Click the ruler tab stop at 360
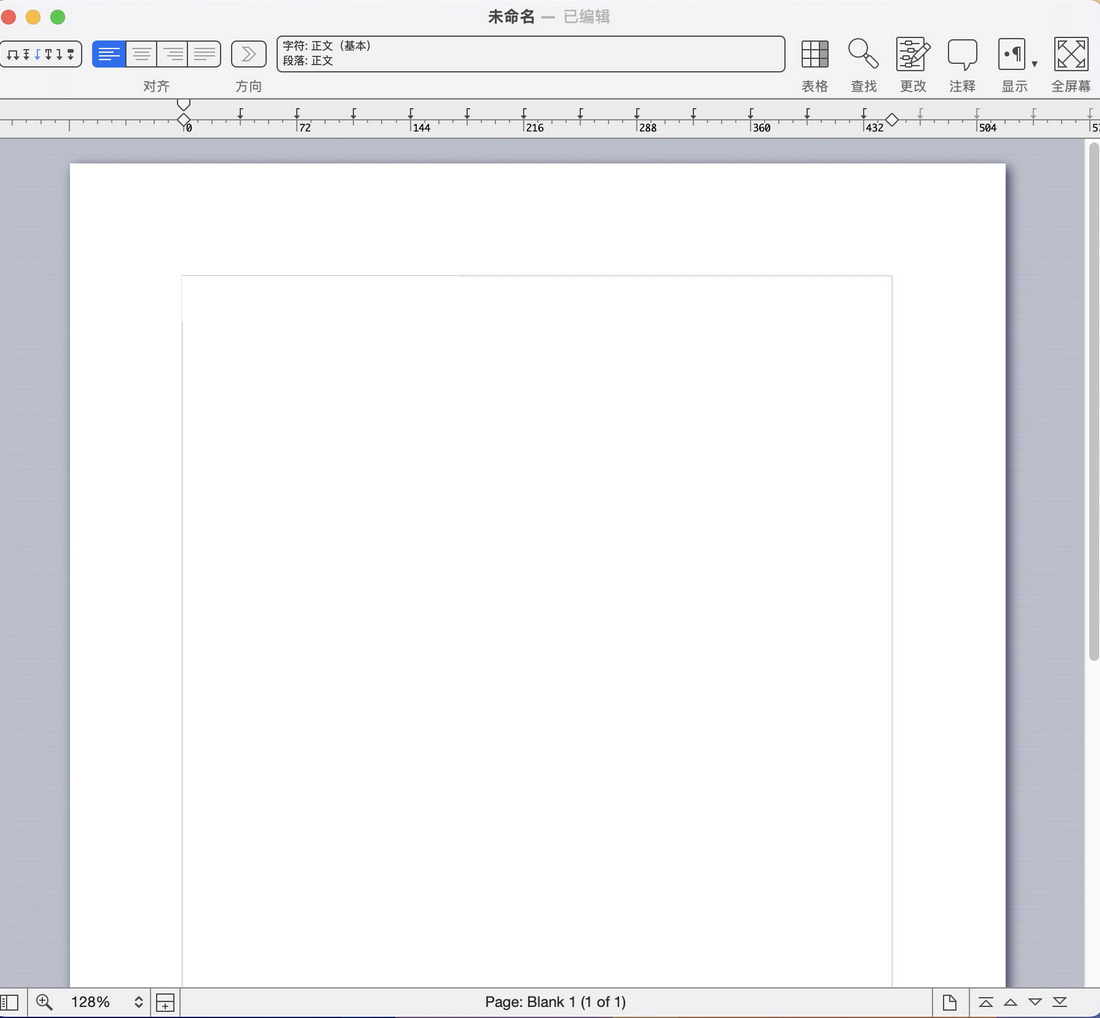The height and width of the screenshot is (1018, 1100). click(x=751, y=112)
